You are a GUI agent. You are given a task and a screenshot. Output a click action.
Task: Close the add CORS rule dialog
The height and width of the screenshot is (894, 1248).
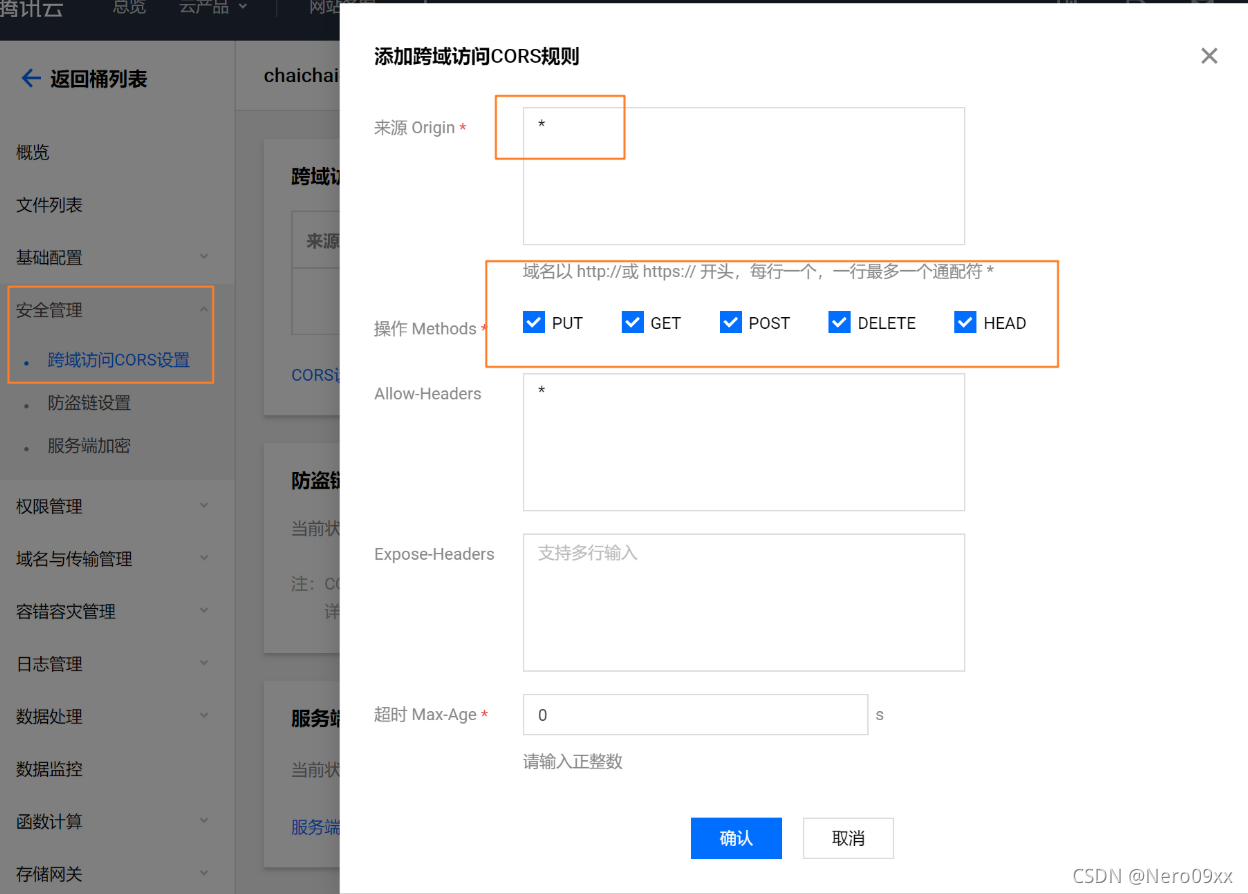[1209, 56]
